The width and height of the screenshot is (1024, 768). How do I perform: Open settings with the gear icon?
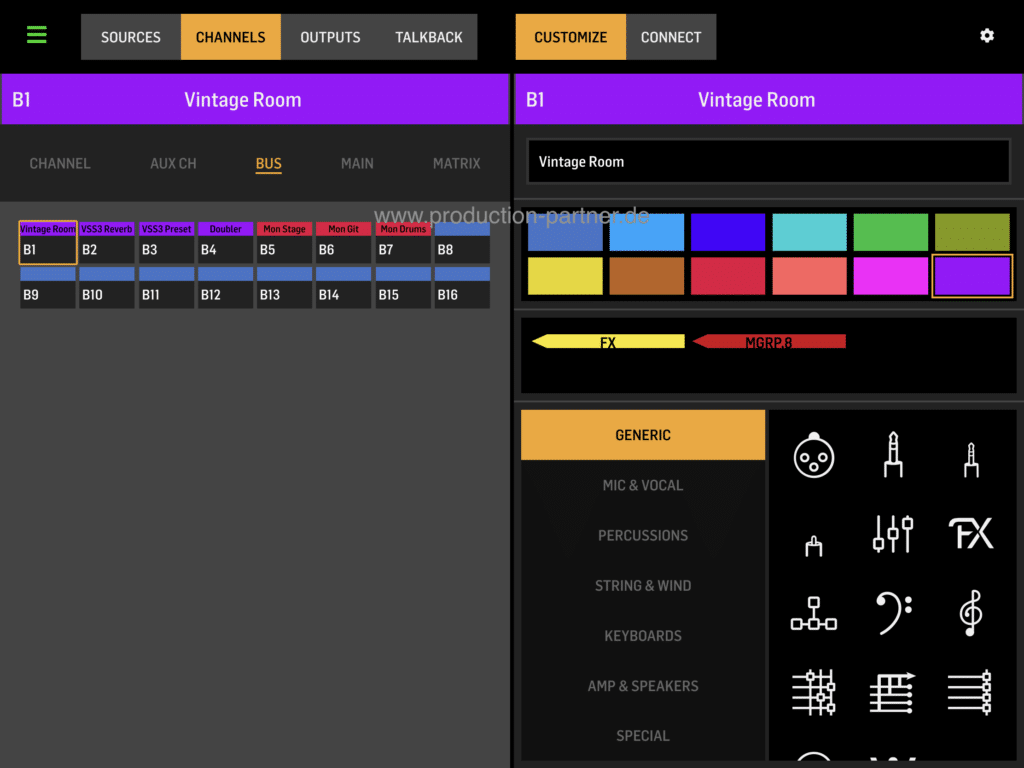[986, 36]
